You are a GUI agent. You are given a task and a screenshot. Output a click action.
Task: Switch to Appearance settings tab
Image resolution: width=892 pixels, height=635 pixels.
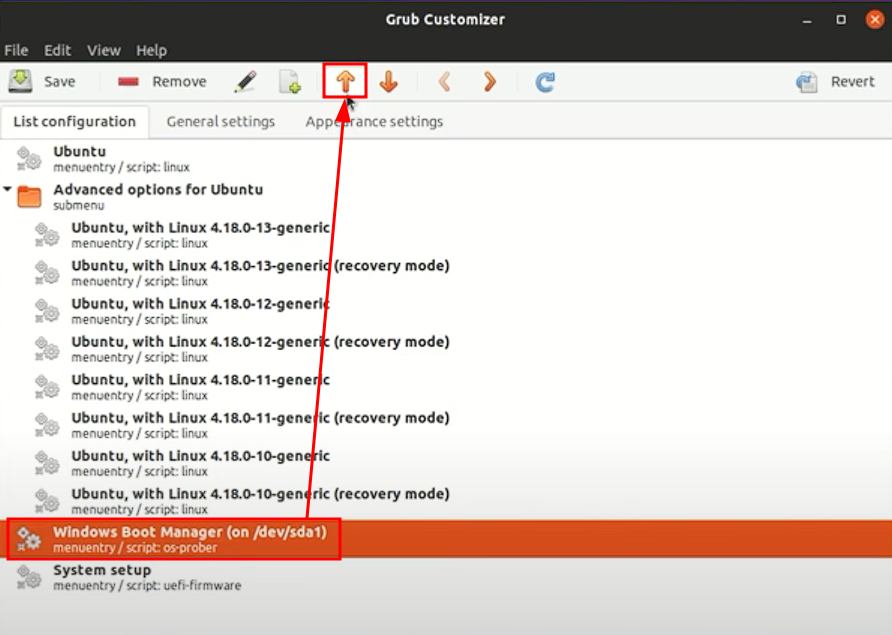click(374, 121)
